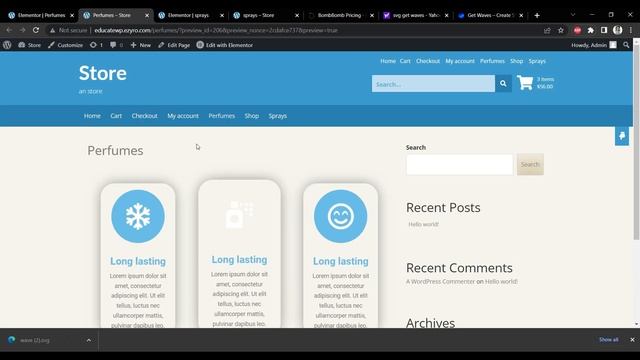The image size is (640, 360).
Task: Click the red ABP extension icon
Action: point(577,30)
